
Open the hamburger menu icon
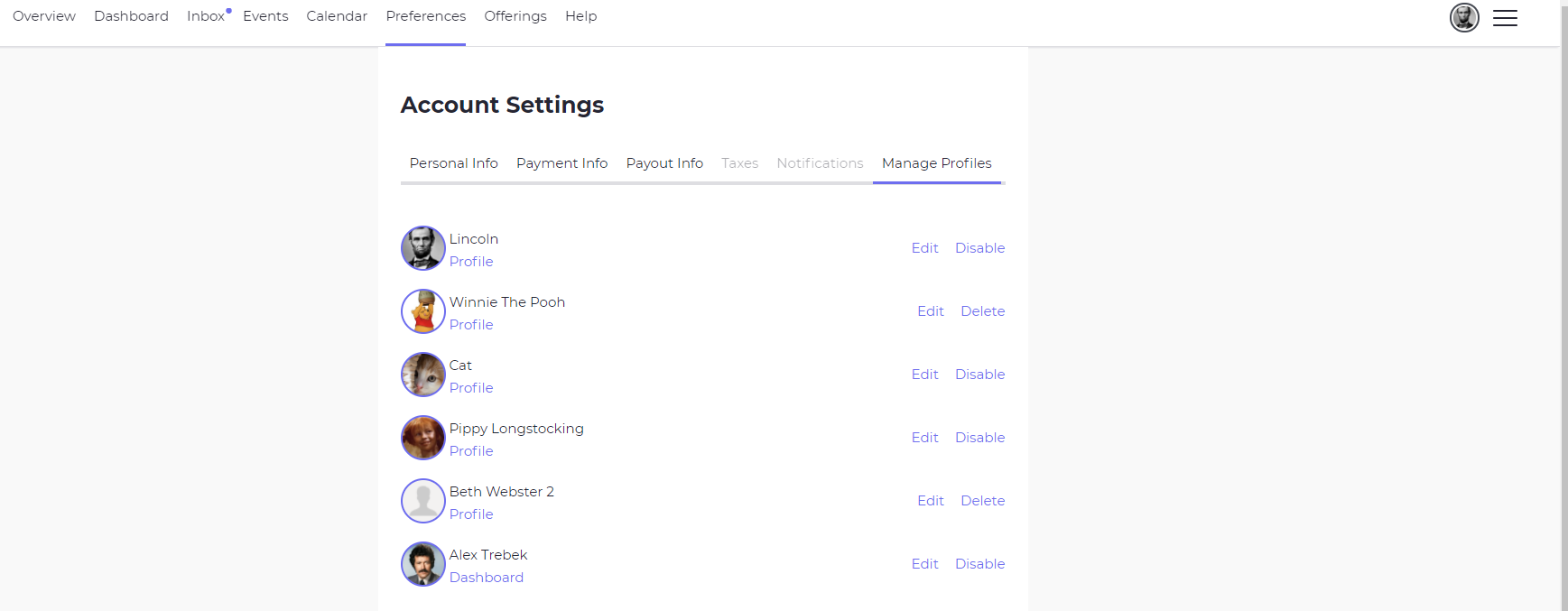(x=1505, y=18)
